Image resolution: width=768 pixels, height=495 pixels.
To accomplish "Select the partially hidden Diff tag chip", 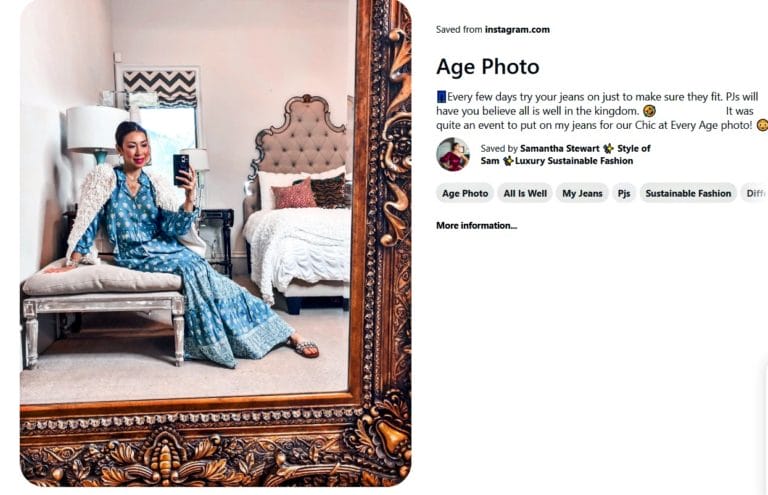I will coord(754,193).
